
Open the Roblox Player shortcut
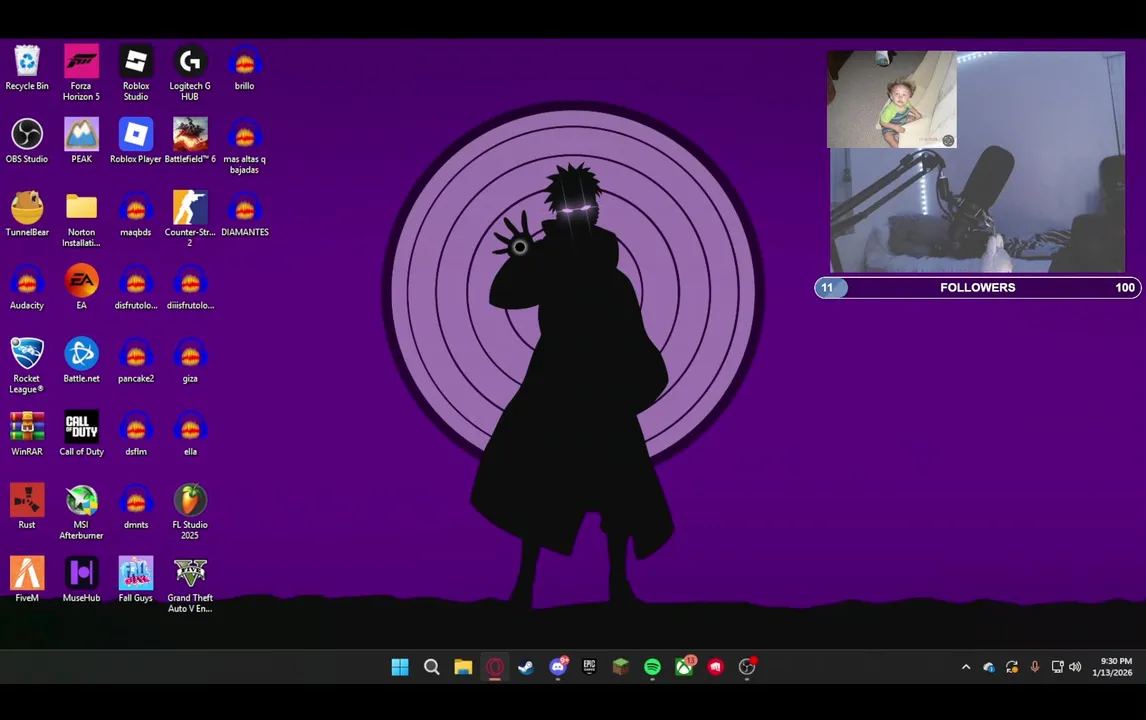136,140
